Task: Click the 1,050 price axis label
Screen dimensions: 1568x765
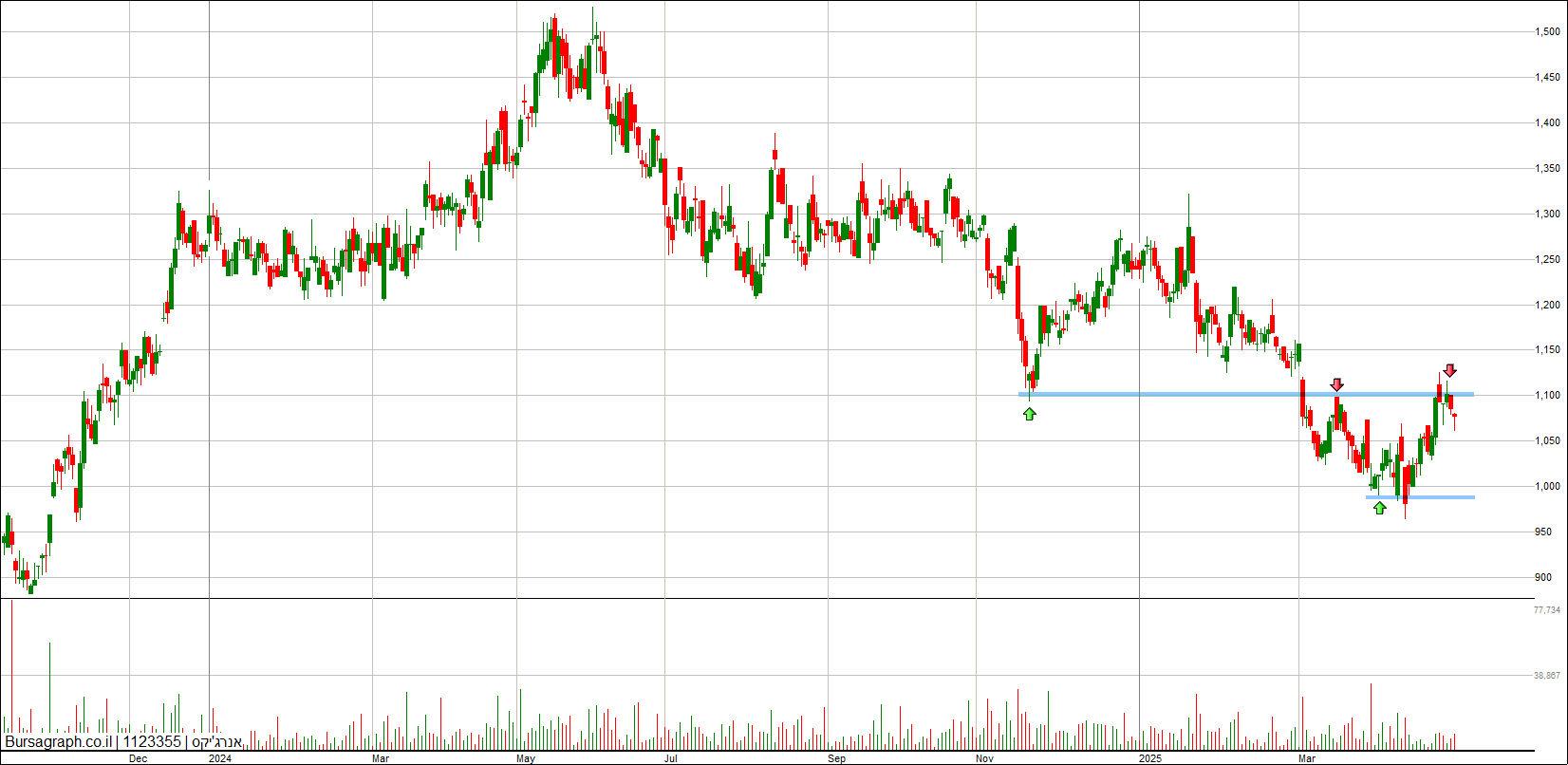Action: coord(1547,440)
